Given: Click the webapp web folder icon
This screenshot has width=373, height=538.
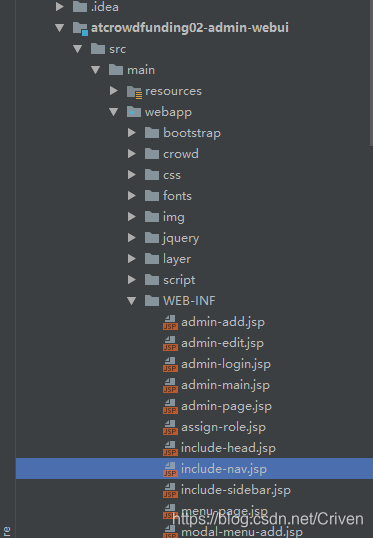Looking at the screenshot, I should point(134,112).
